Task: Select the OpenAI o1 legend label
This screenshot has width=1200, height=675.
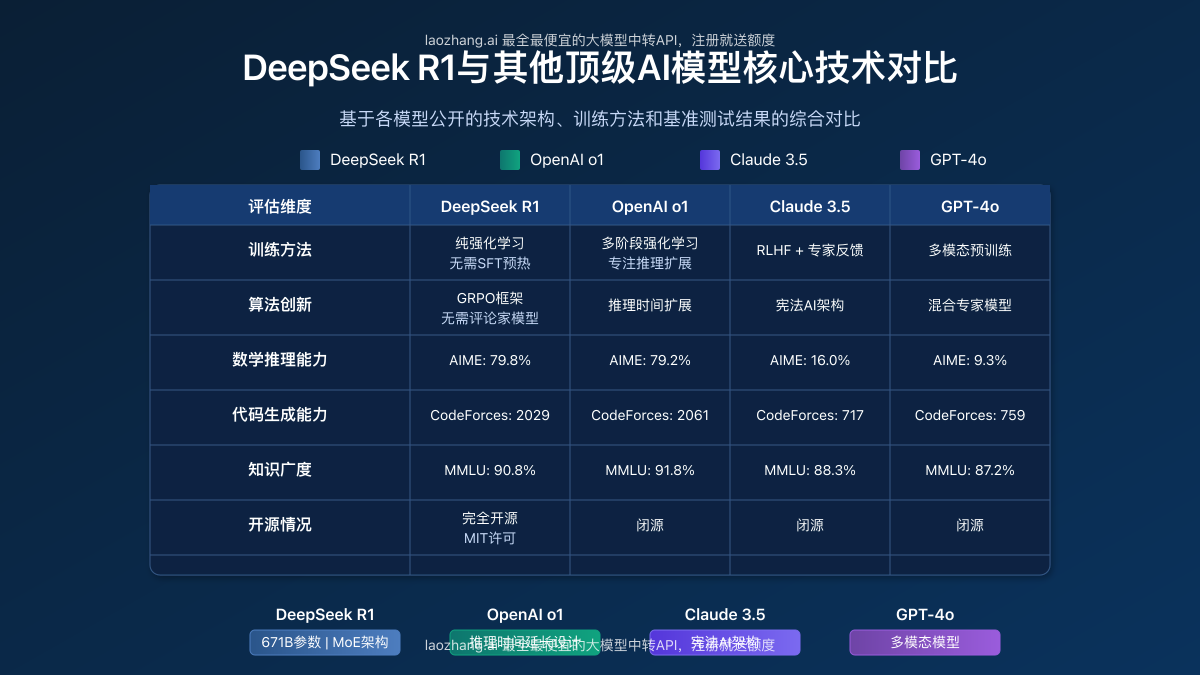Action: pyautogui.click(x=567, y=160)
